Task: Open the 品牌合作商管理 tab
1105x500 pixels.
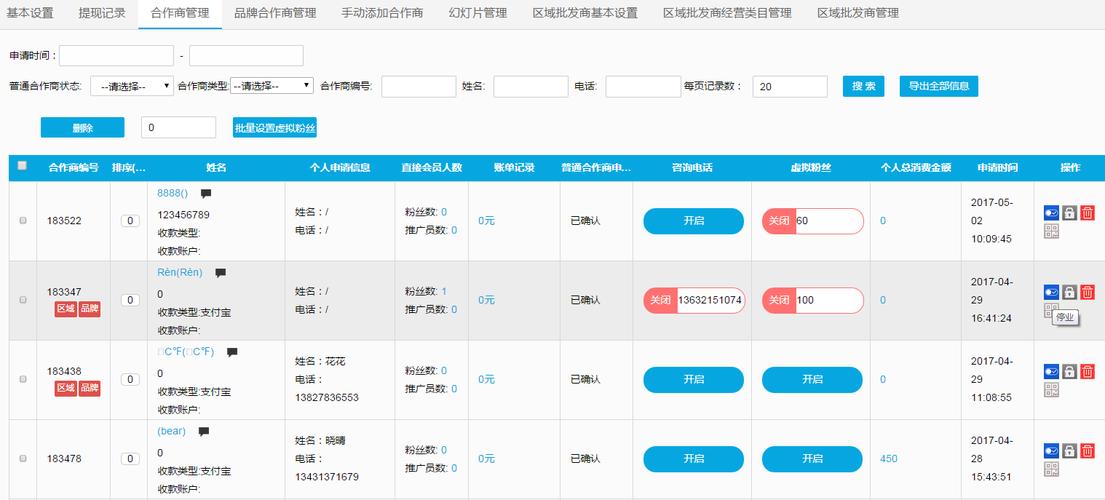Action: click(x=275, y=13)
